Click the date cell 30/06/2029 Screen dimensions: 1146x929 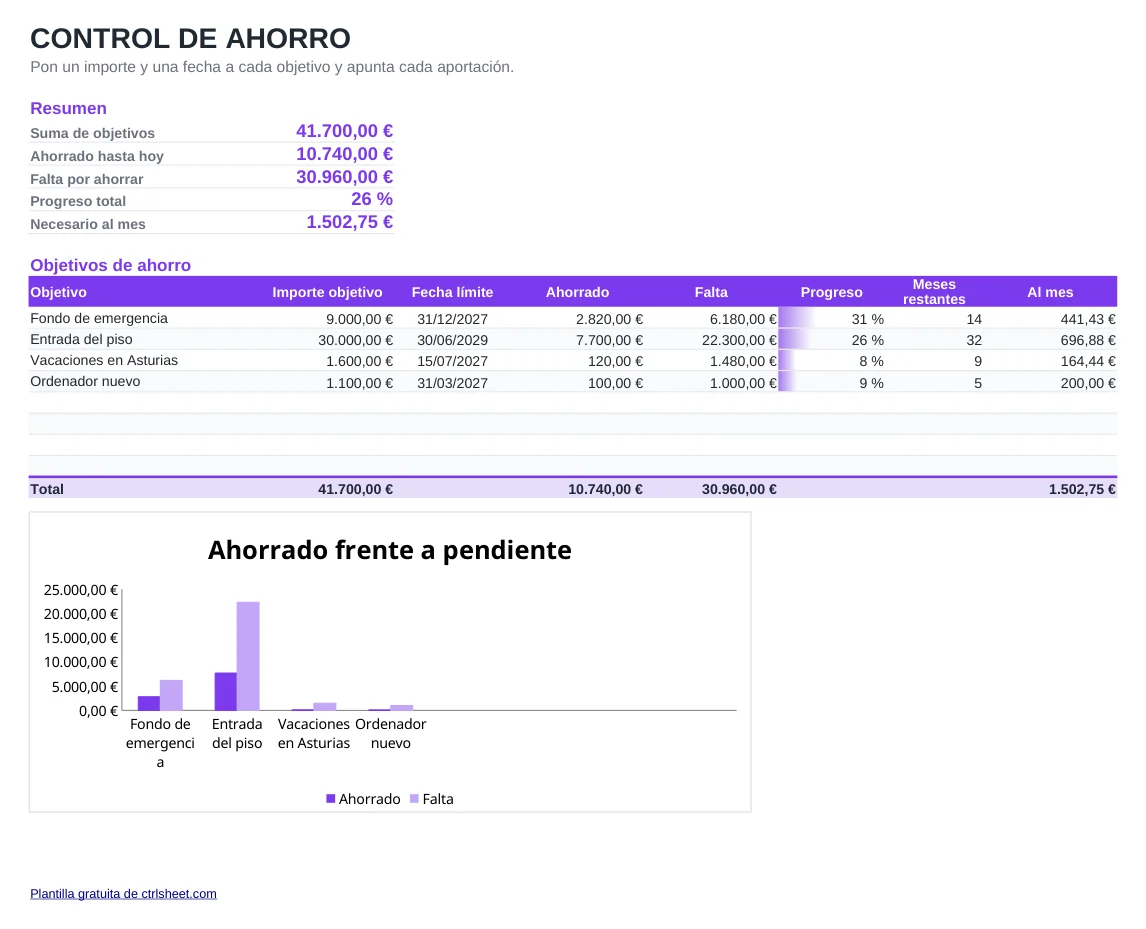tap(452, 341)
